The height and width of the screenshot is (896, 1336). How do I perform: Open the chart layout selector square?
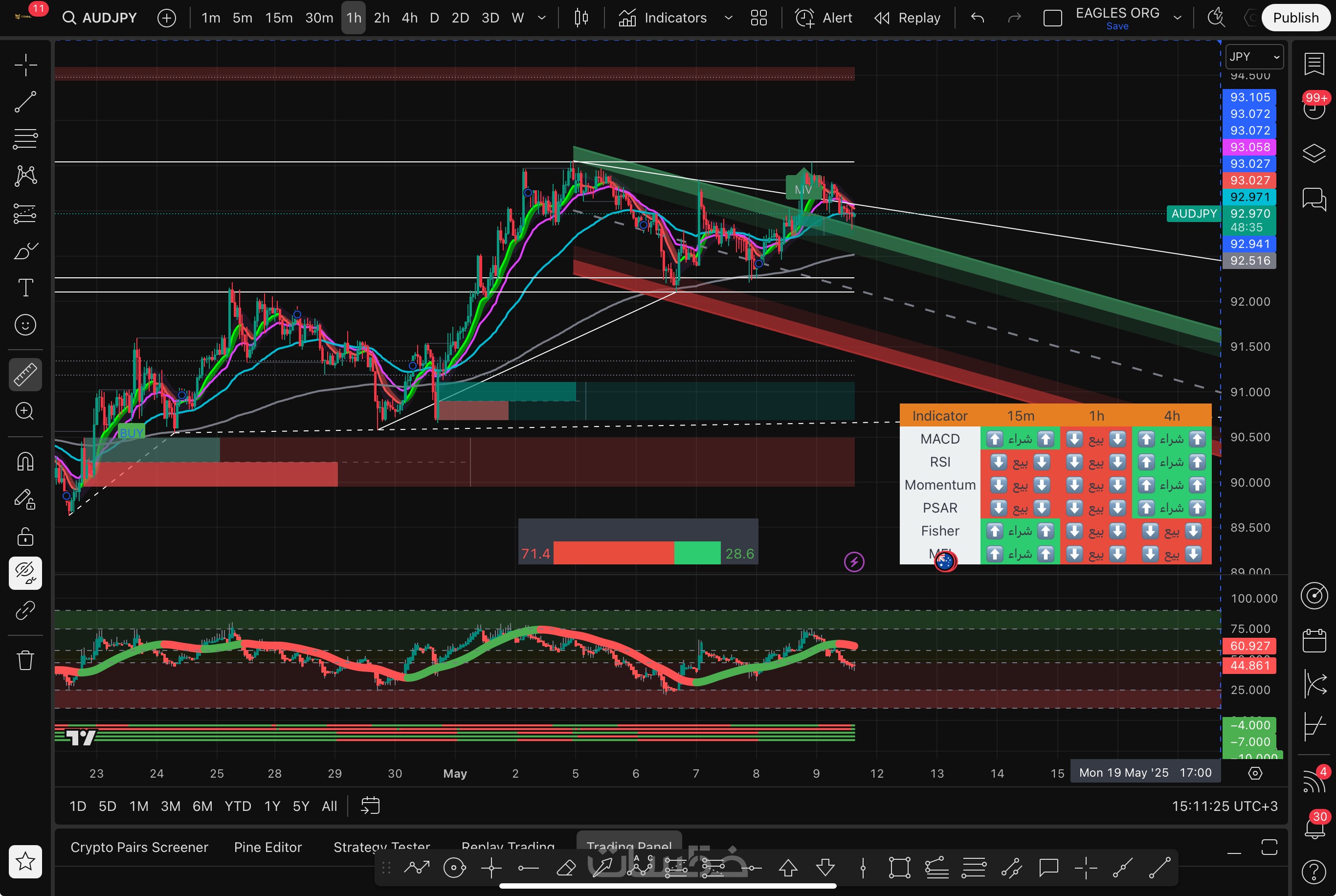1052,18
